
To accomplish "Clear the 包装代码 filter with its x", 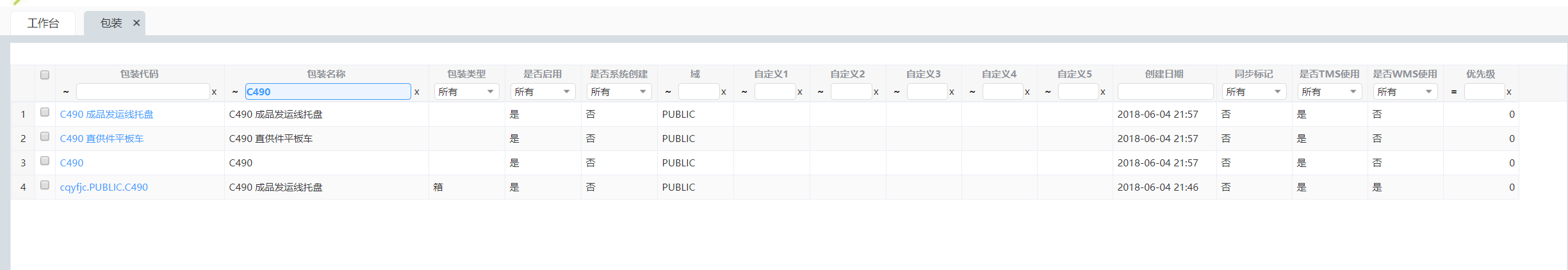I will click(x=214, y=92).
